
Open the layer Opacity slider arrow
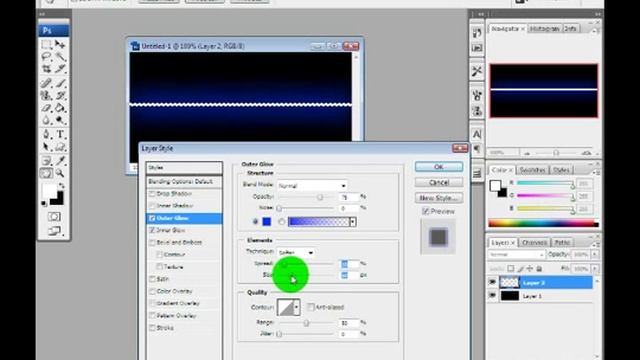tap(595, 255)
